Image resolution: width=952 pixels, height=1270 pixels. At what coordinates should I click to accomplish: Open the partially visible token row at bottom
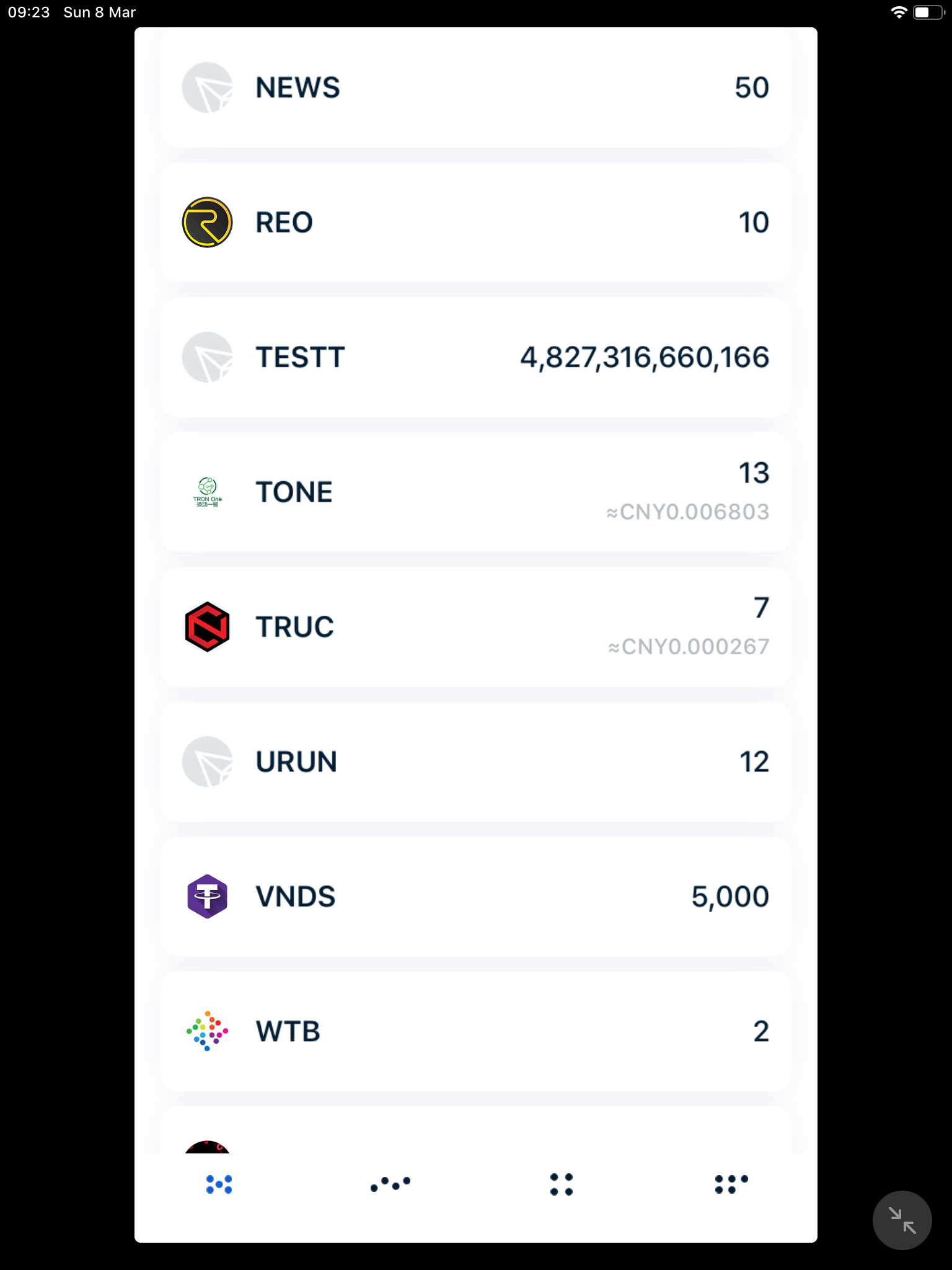(x=475, y=1134)
